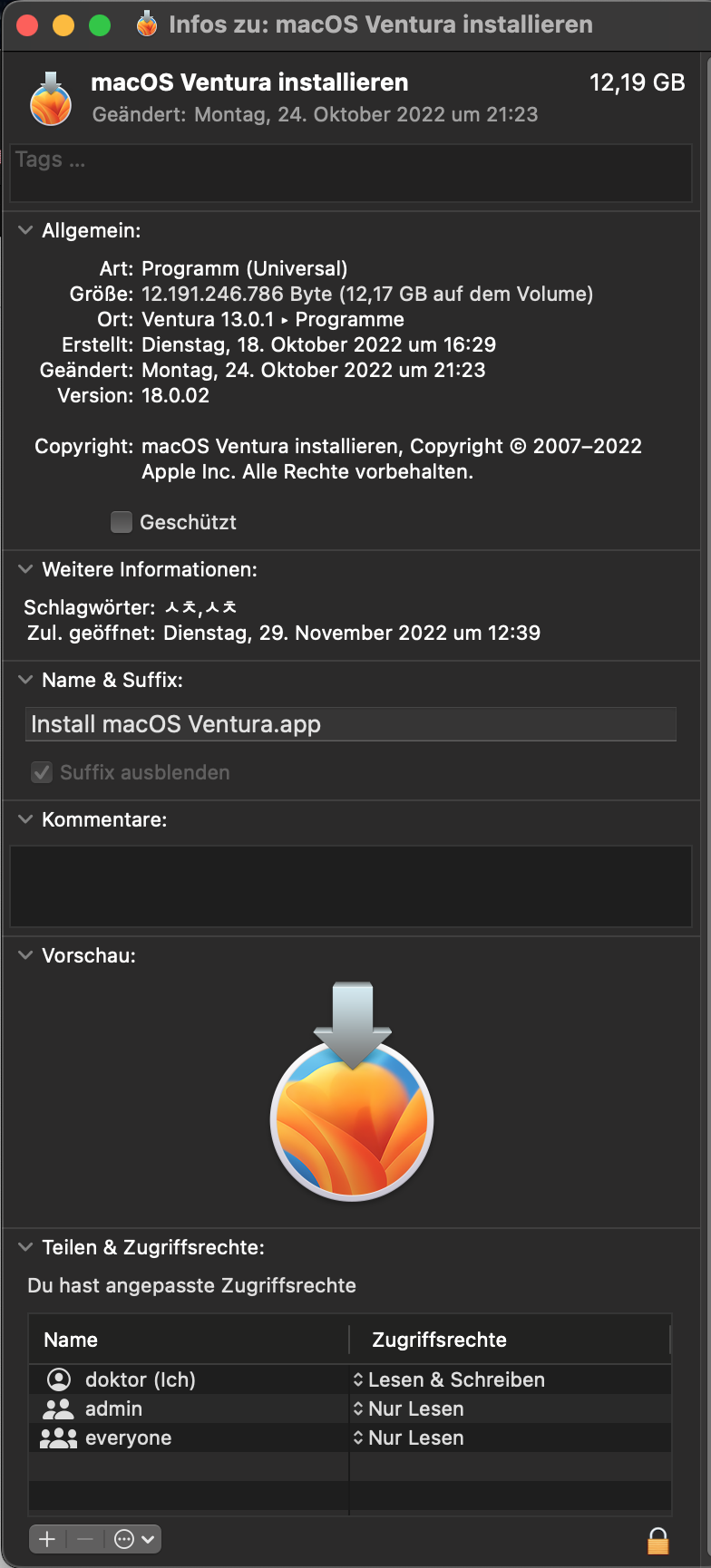Click into the Kommentare text area
The image size is (711, 1568).
coord(351,886)
